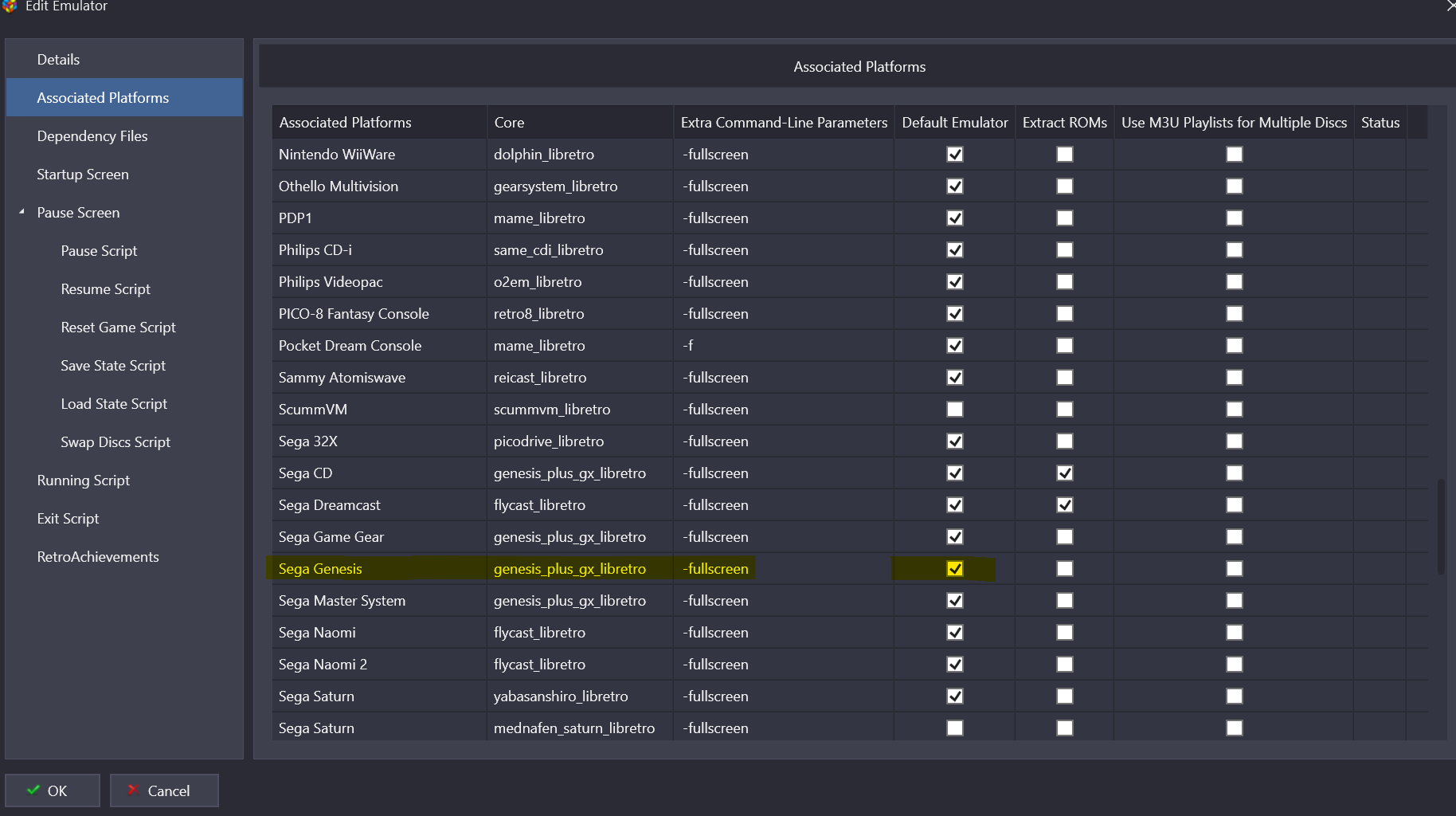
Task: Open the Resume Script page
Action: 105,289
